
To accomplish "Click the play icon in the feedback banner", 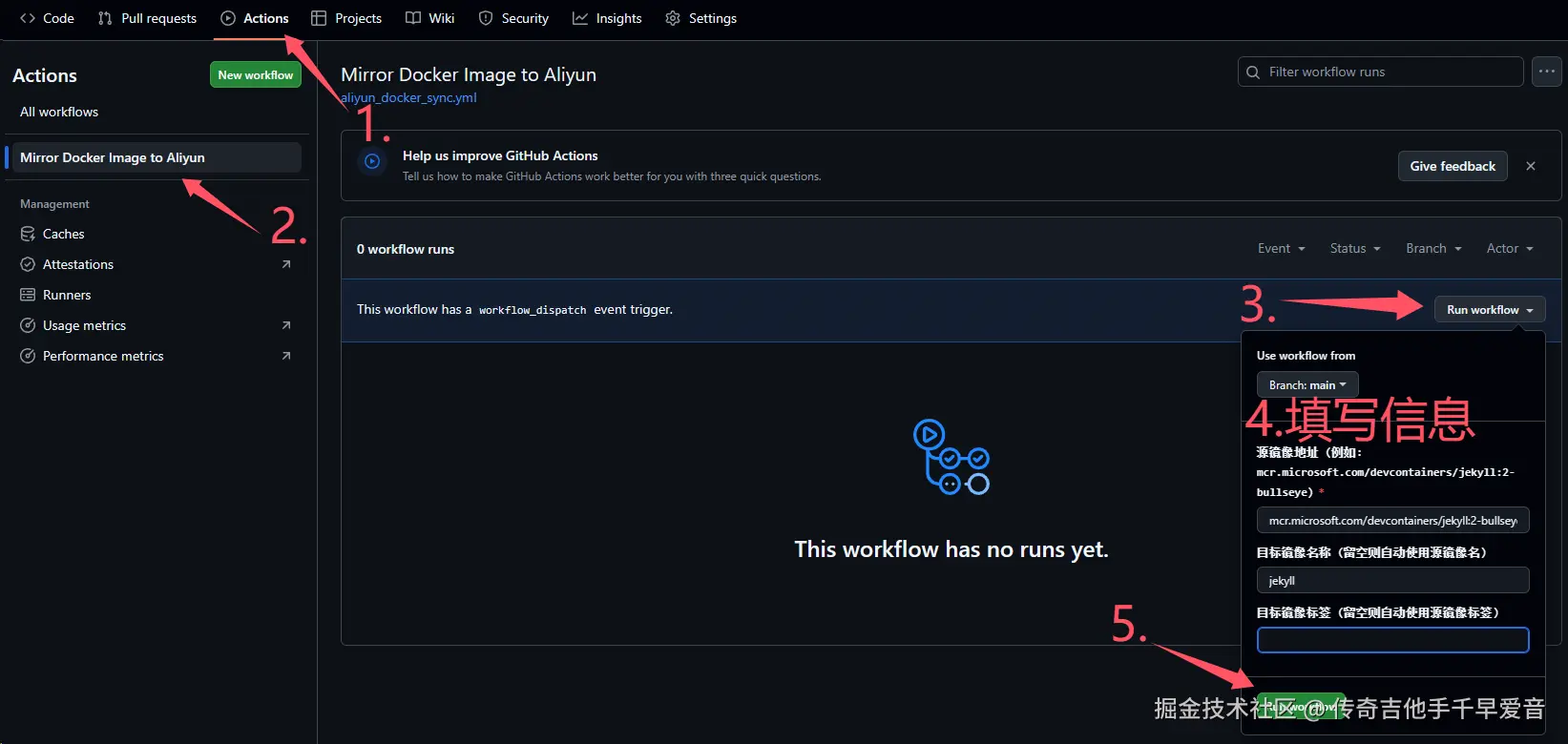I will 372,162.
